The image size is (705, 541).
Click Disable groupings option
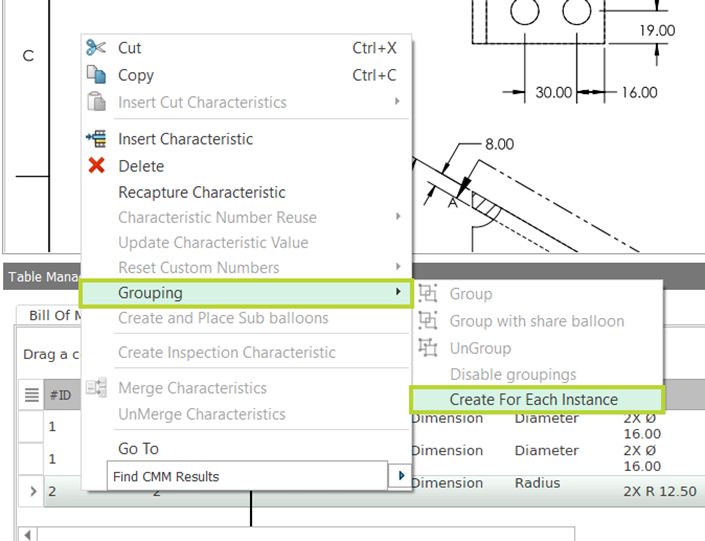point(513,374)
